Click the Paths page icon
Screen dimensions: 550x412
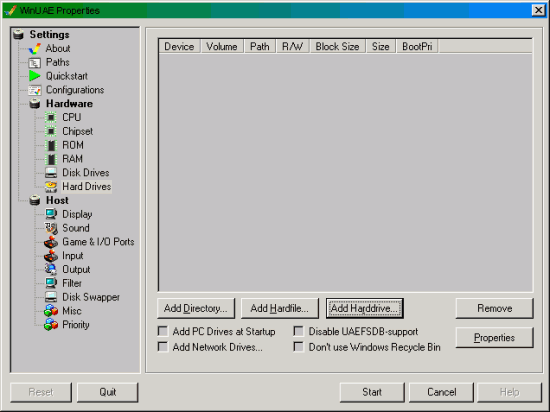coord(35,62)
